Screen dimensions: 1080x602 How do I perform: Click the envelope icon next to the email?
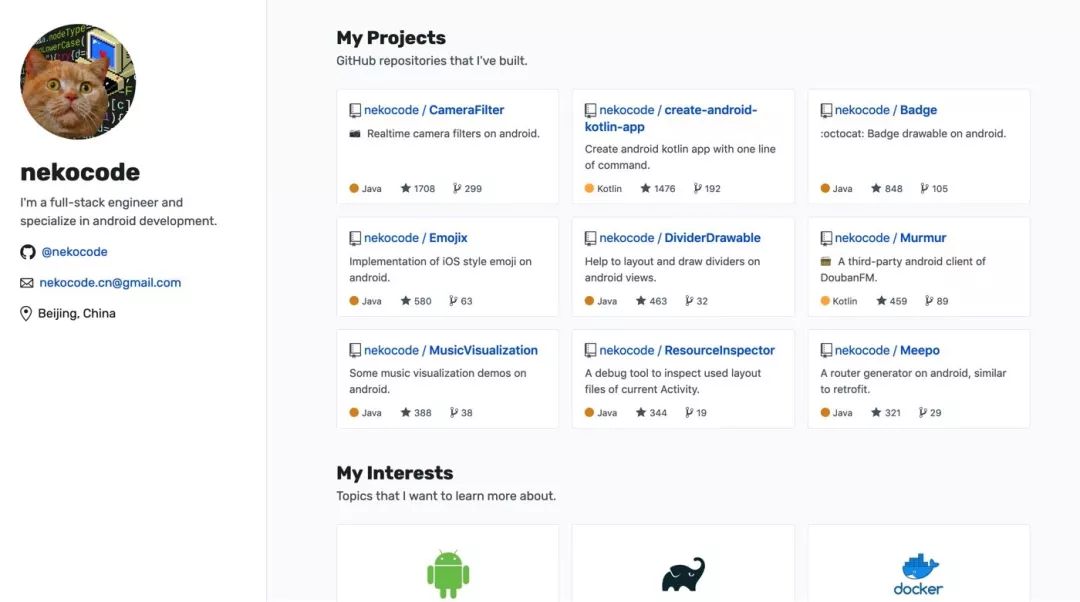tap(25, 283)
